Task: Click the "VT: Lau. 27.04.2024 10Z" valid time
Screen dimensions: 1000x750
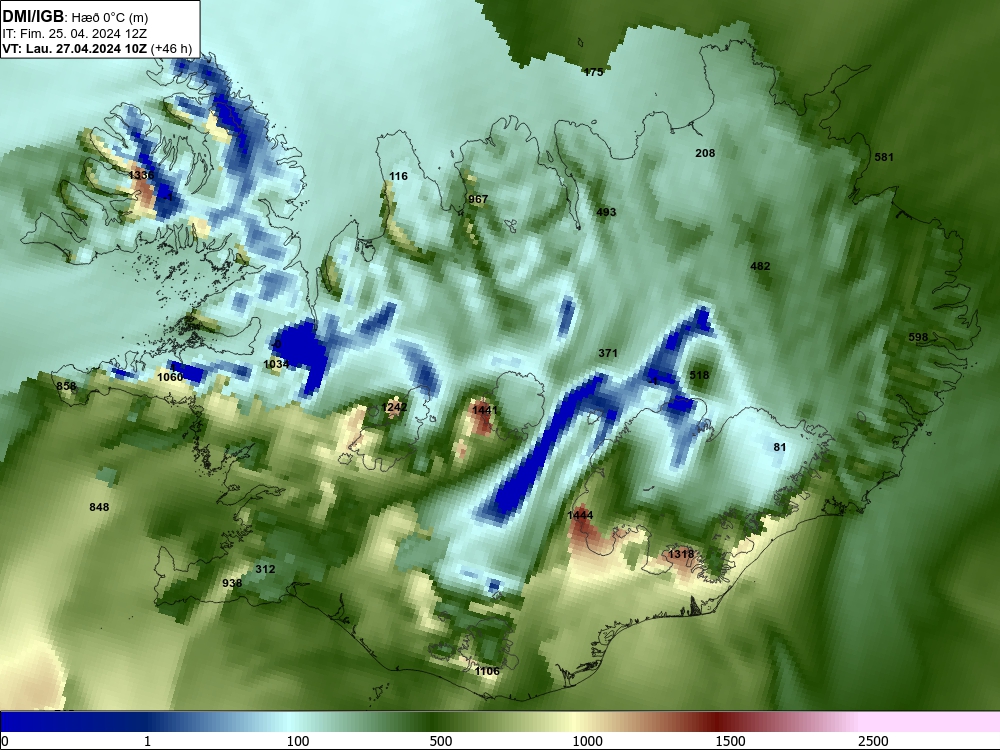Action: pyautogui.click(x=75, y=49)
